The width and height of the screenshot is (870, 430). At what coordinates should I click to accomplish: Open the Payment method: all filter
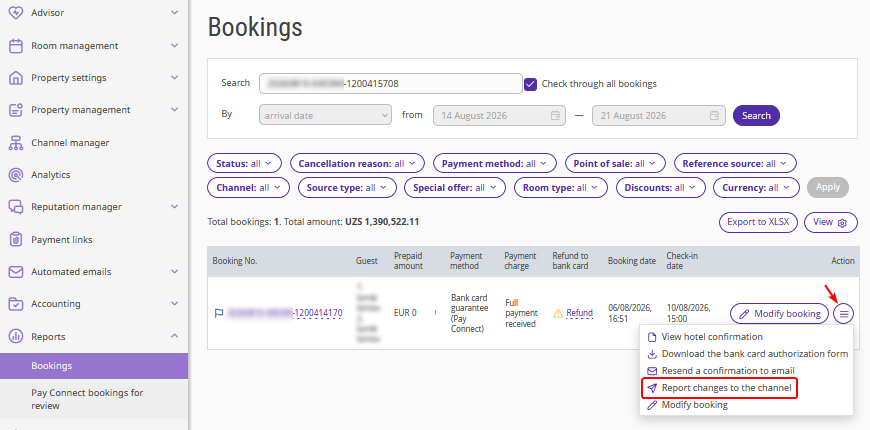(x=494, y=164)
